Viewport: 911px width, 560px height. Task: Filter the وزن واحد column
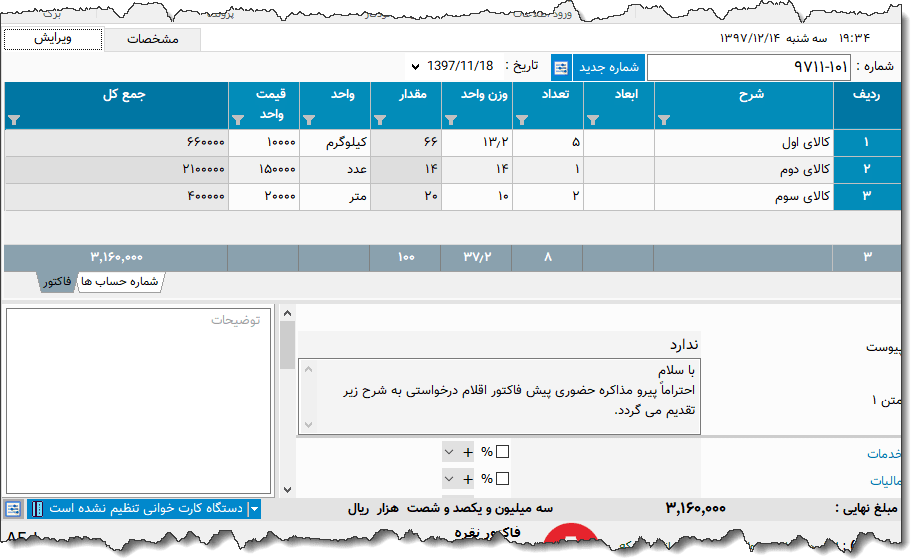click(x=451, y=120)
